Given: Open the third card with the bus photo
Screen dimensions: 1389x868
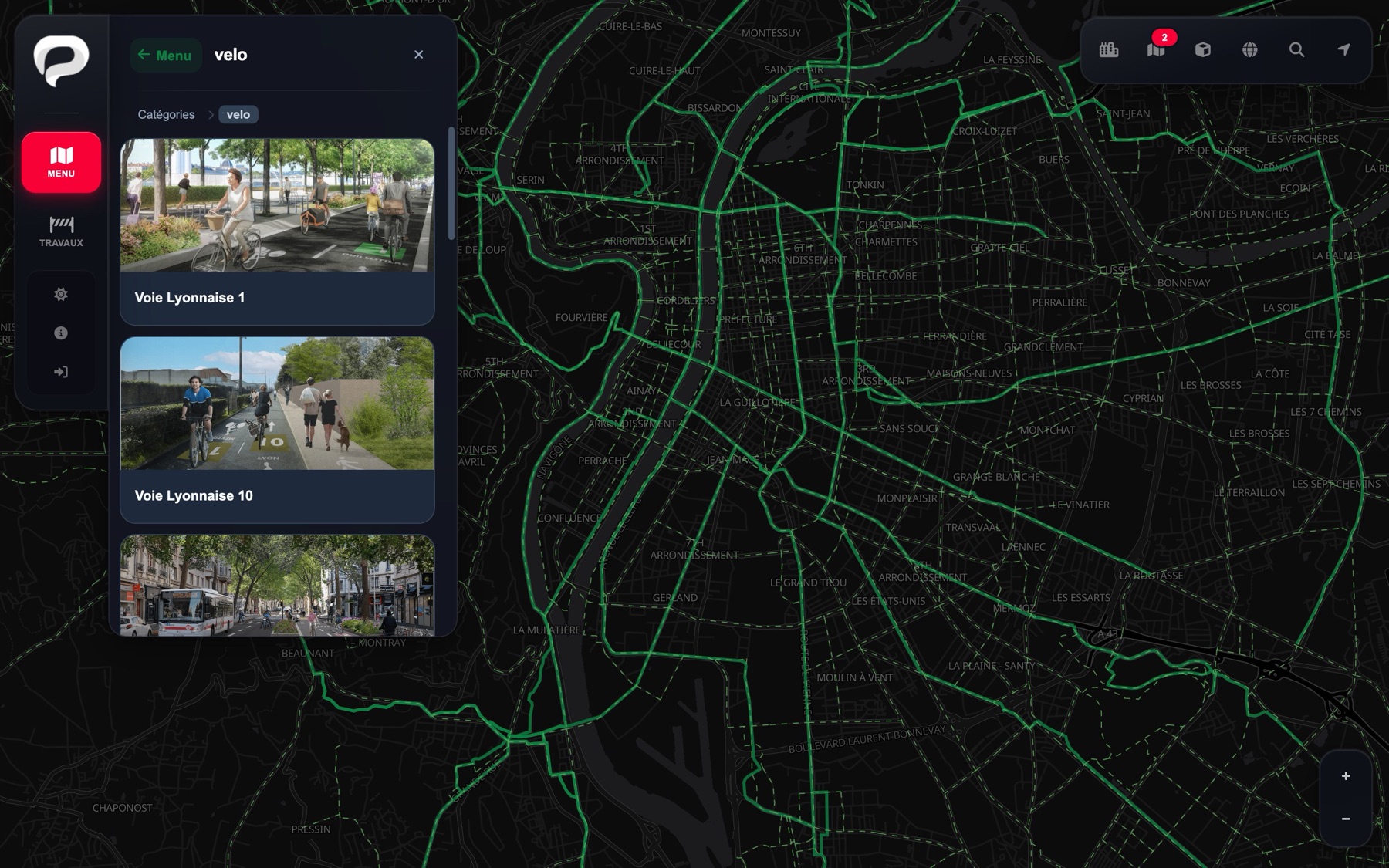Looking at the screenshot, I should pos(277,586).
